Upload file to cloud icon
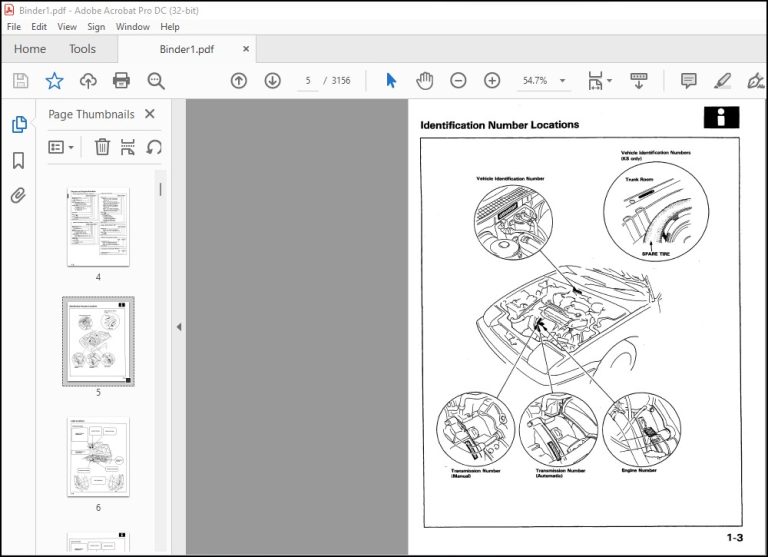 pyautogui.click(x=88, y=80)
